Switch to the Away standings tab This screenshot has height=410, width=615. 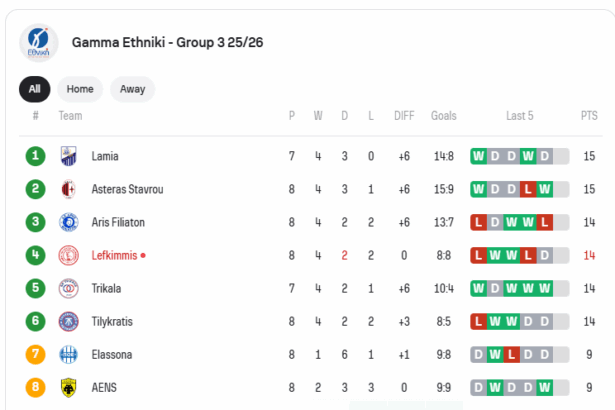(x=132, y=89)
